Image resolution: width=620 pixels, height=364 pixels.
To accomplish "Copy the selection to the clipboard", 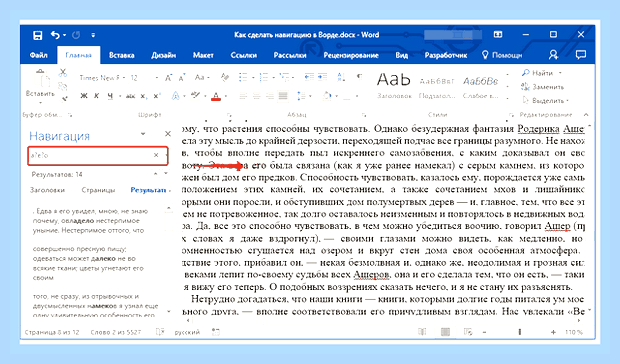I will [x=62, y=86].
